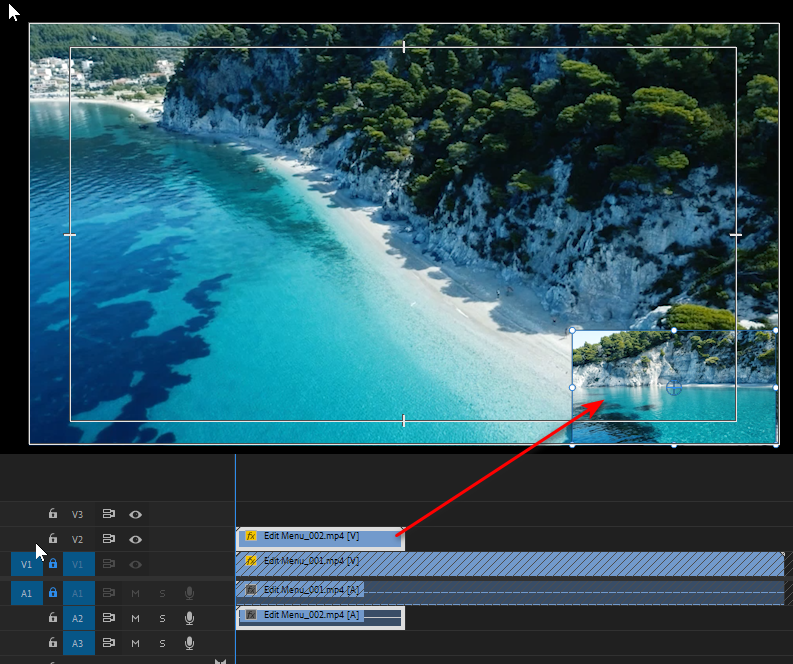Screen dimensions: 793x664
Task: Unlock video track V1
Action: coord(53,564)
